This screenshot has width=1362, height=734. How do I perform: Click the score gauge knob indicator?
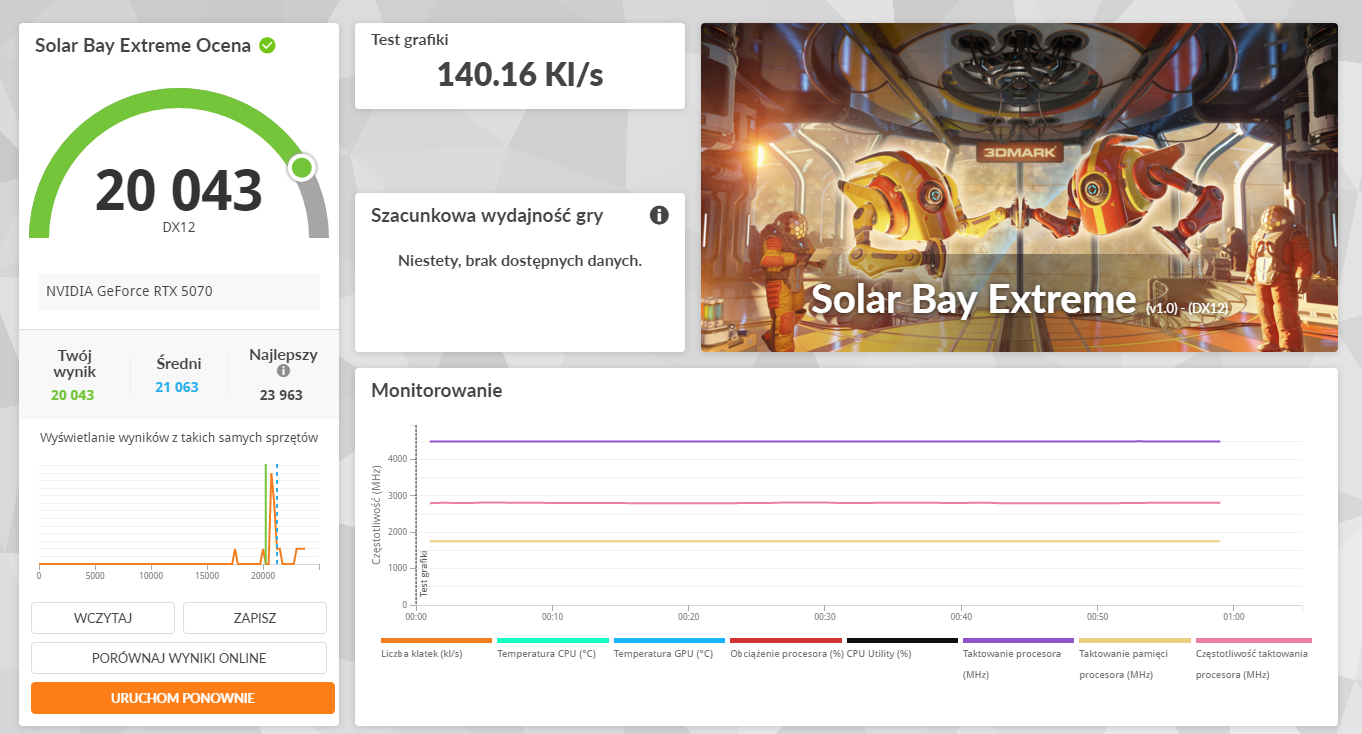(301, 168)
